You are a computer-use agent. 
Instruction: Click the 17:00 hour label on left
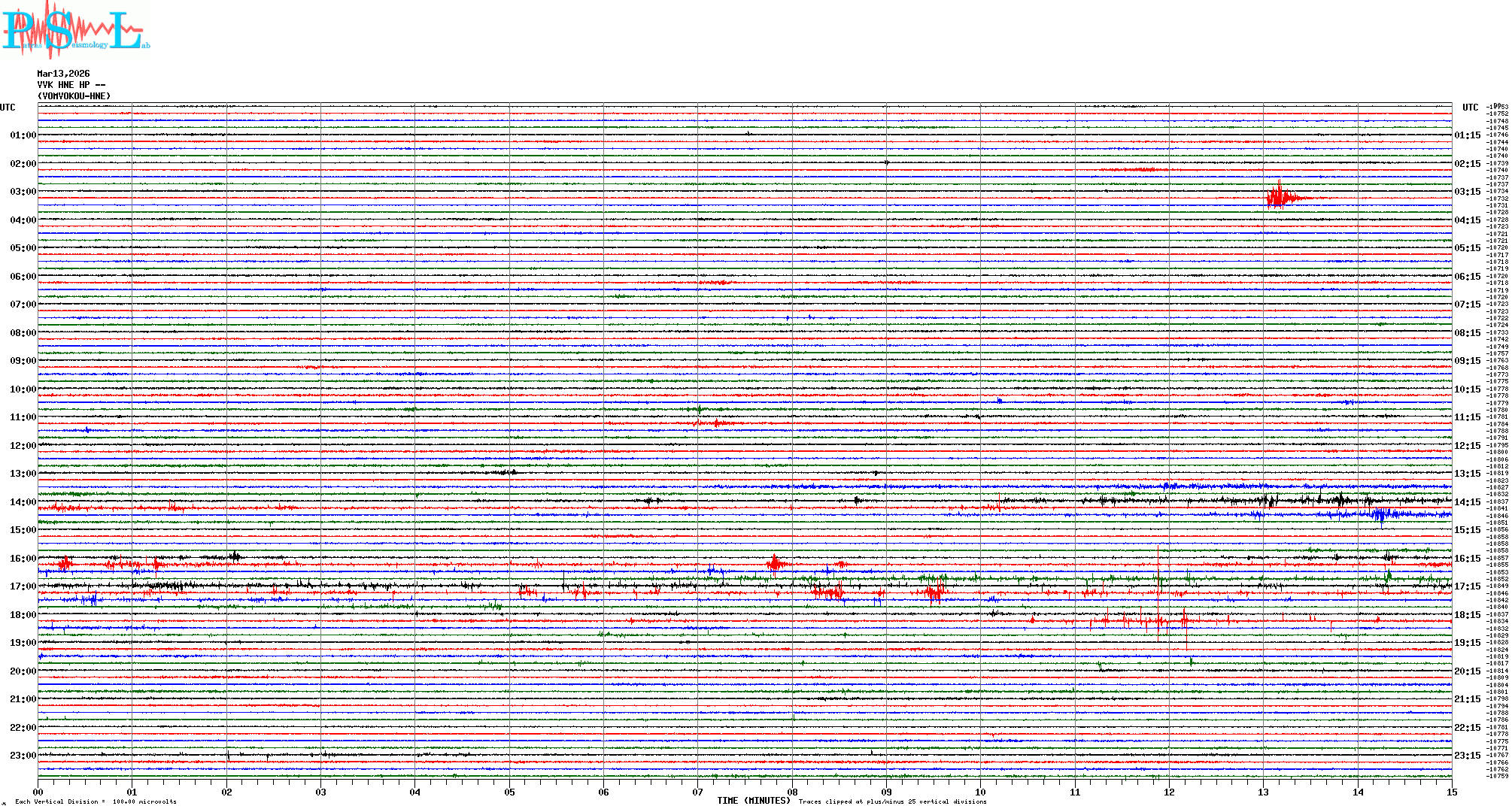[23, 586]
